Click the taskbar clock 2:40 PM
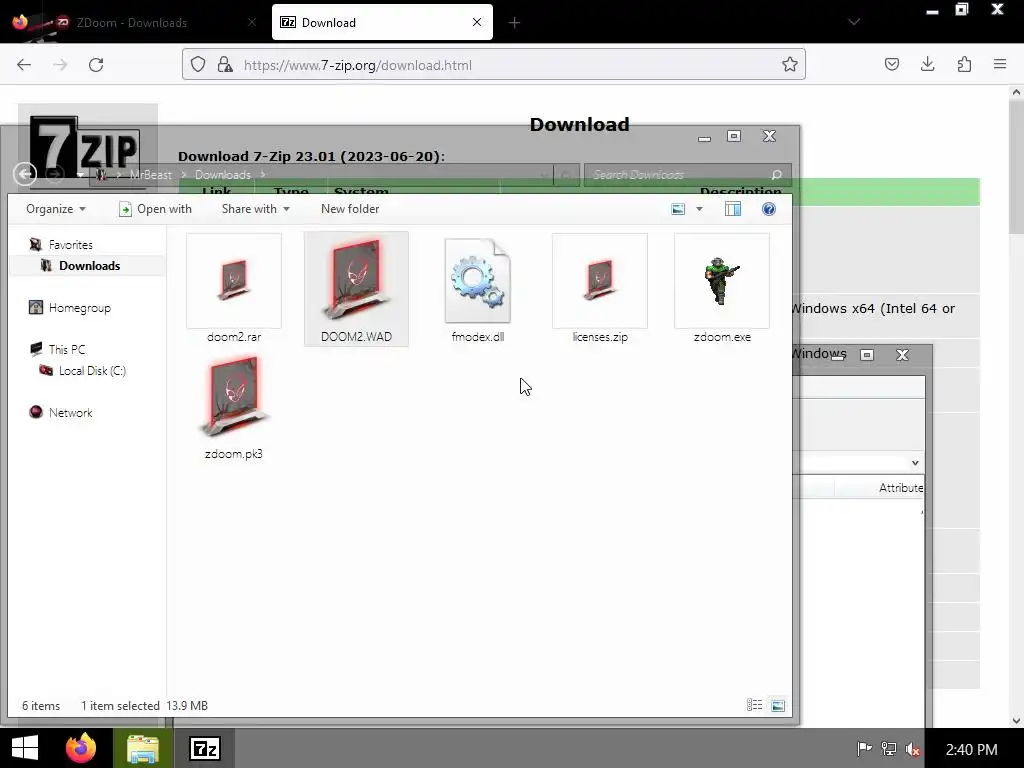Screen dimensions: 1024x768 pos(971,749)
